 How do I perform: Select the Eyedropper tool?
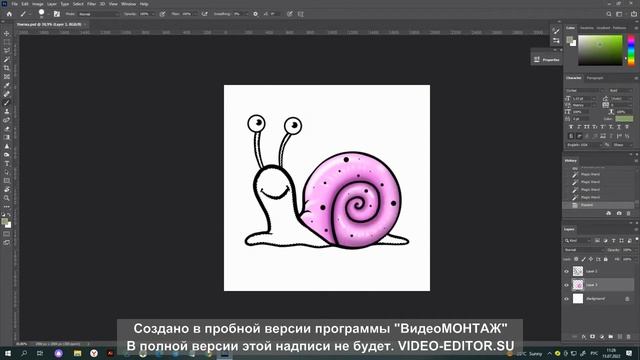(7, 85)
